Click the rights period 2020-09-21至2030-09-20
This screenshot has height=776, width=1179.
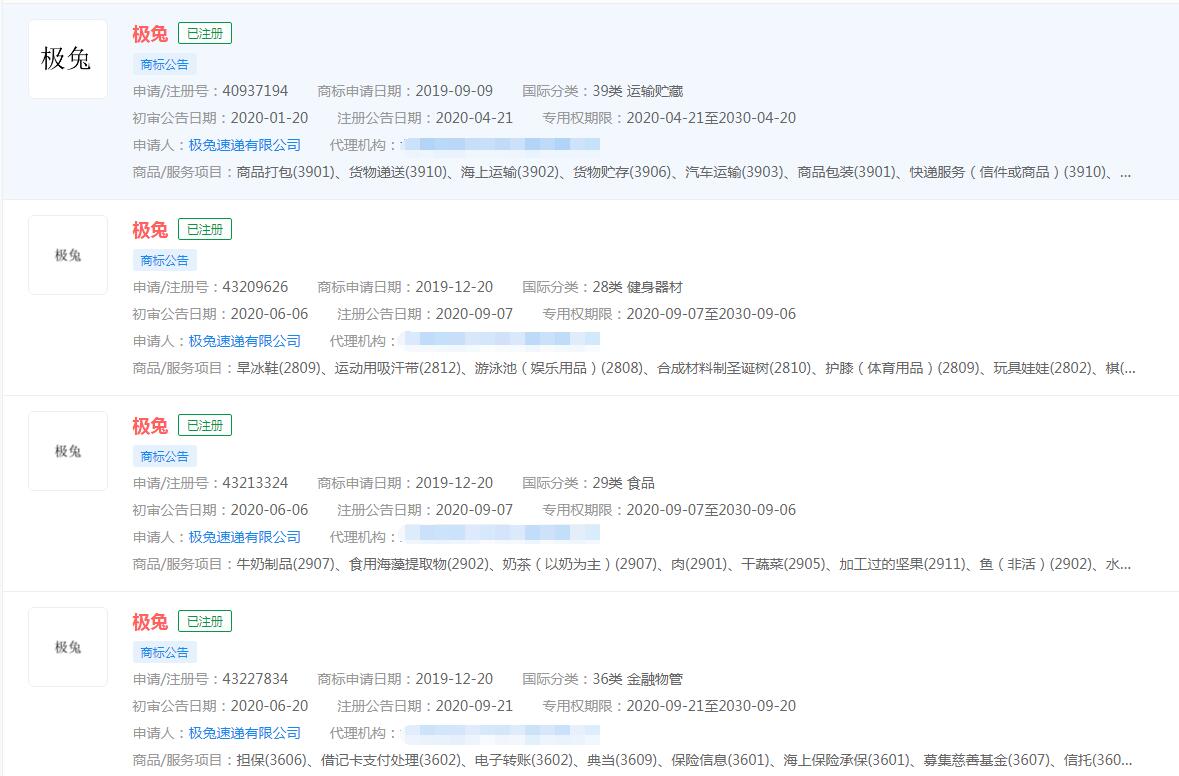point(711,706)
